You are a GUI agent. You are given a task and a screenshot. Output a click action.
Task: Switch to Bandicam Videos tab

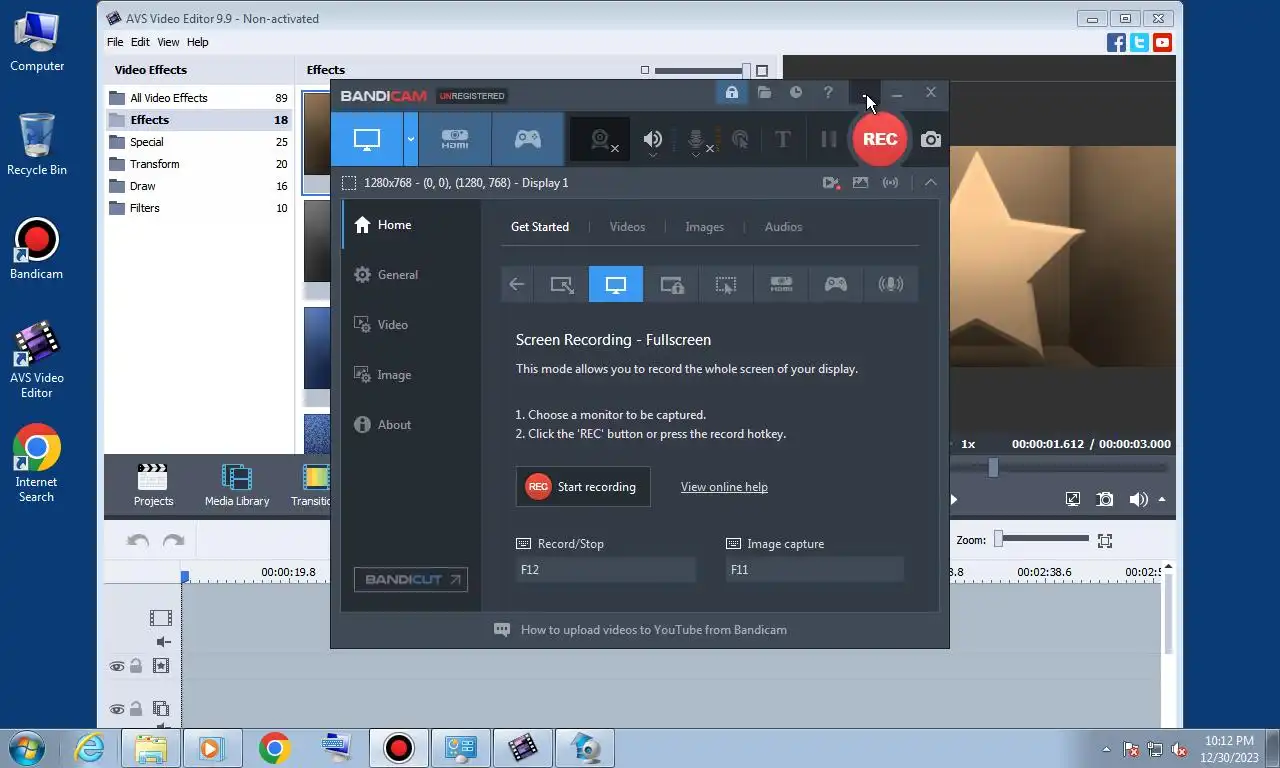[627, 227]
